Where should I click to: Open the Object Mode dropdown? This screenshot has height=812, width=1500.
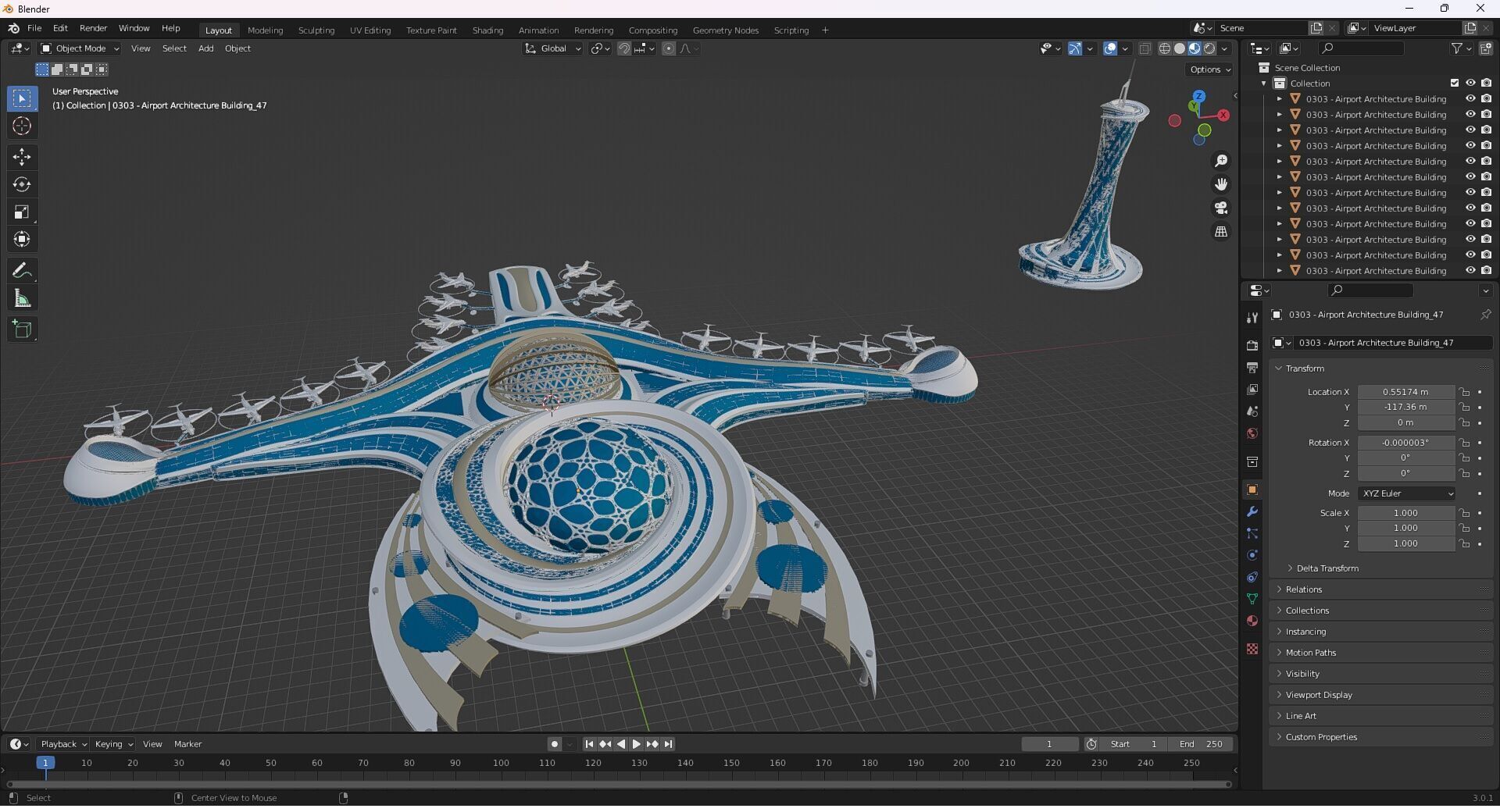click(x=80, y=48)
